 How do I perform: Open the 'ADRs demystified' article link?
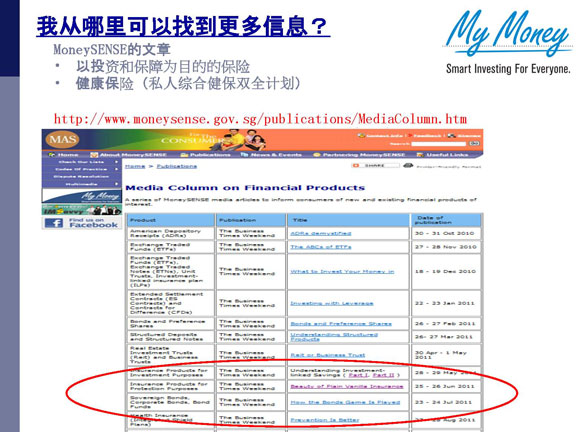pyautogui.click(x=321, y=233)
